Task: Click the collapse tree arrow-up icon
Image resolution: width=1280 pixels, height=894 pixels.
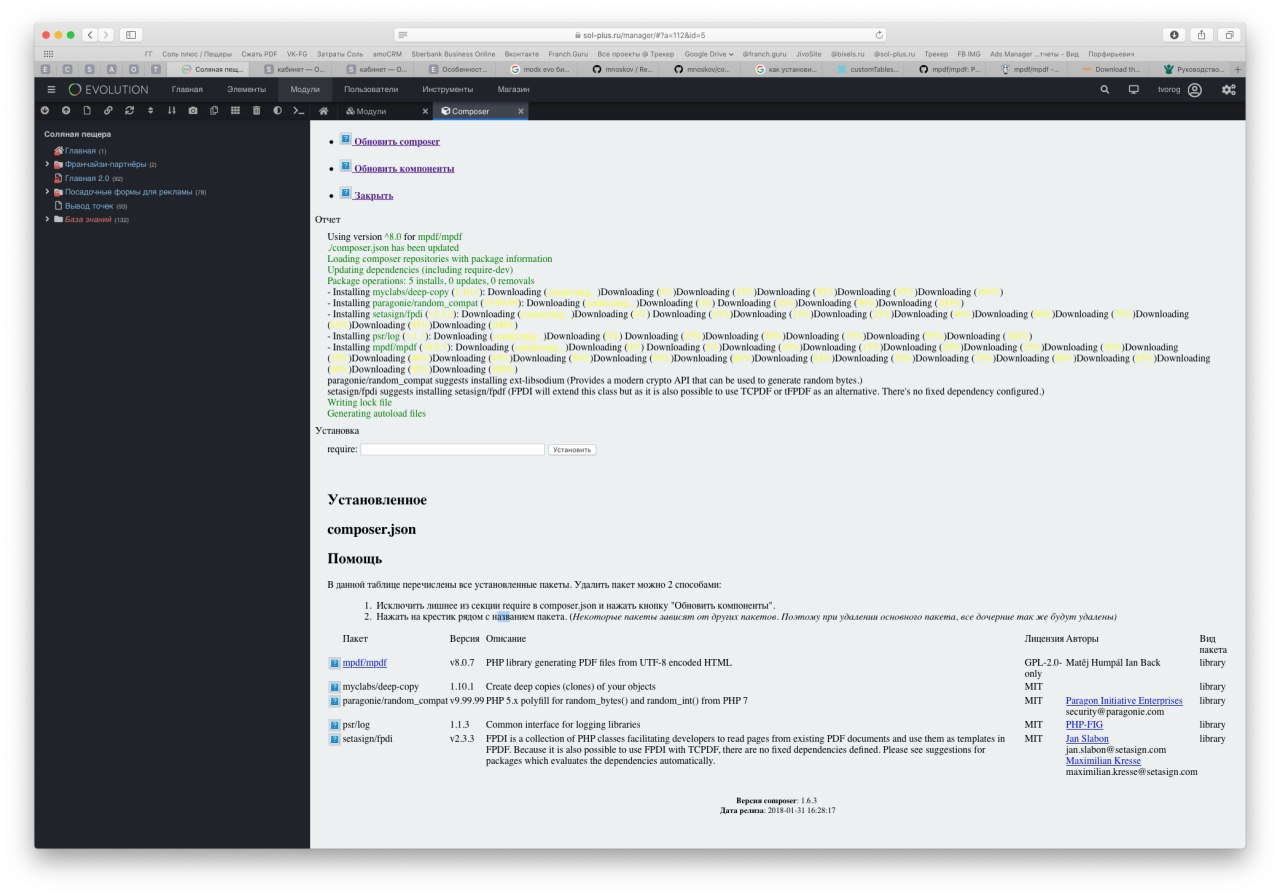Action: point(66,111)
